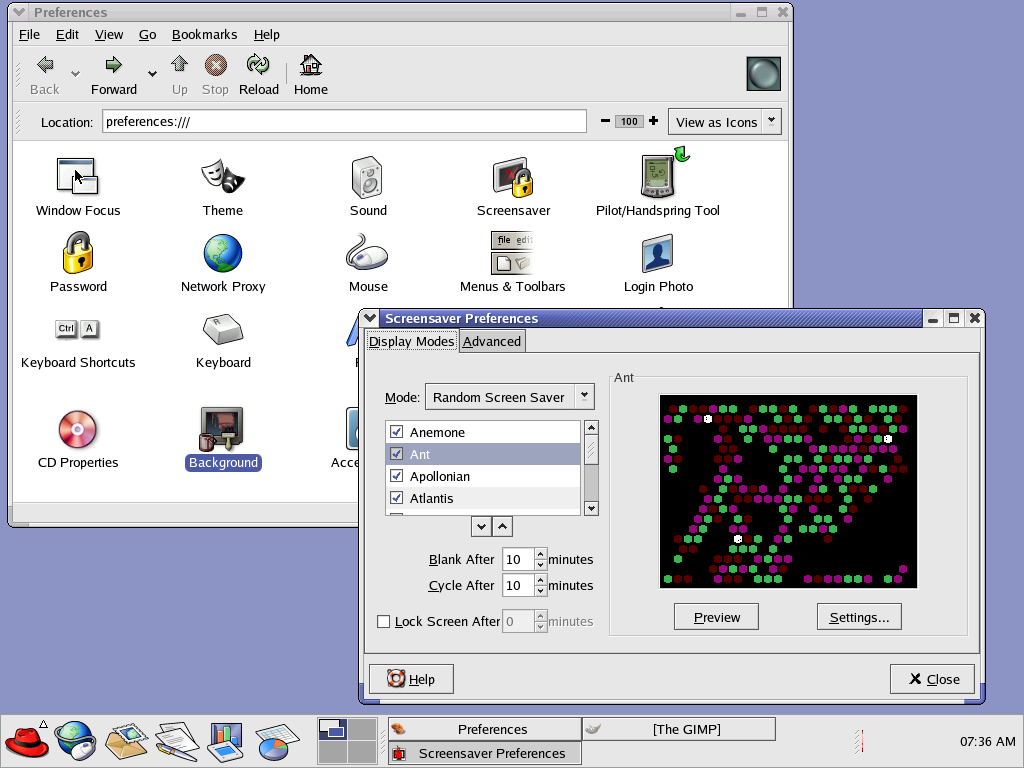The width and height of the screenshot is (1024, 768).
Task: Open the Keyboard Shortcuts icon
Action: tap(78, 328)
